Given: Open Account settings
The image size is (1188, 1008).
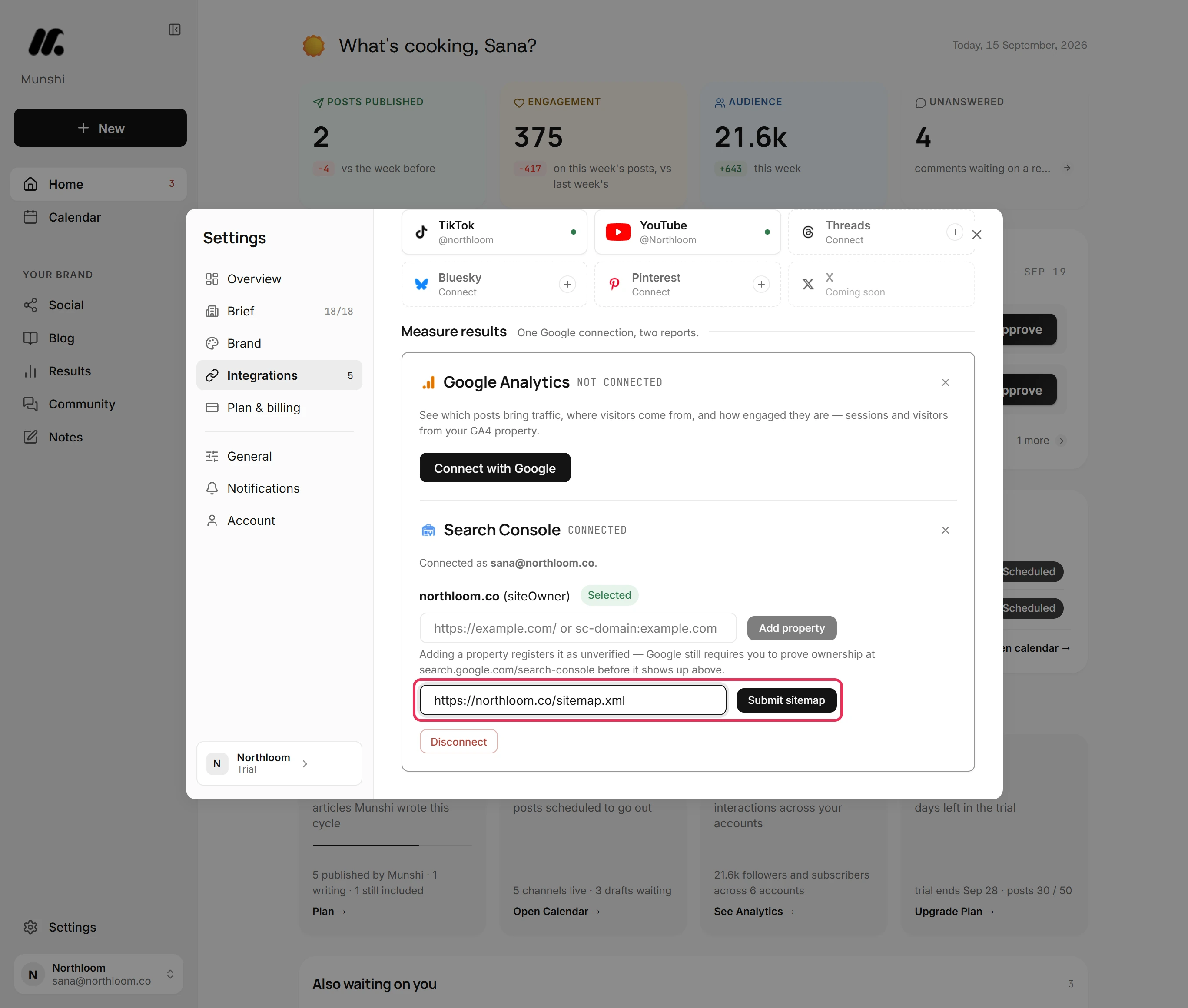Looking at the screenshot, I should pyautogui.click(x=279, y=521).
